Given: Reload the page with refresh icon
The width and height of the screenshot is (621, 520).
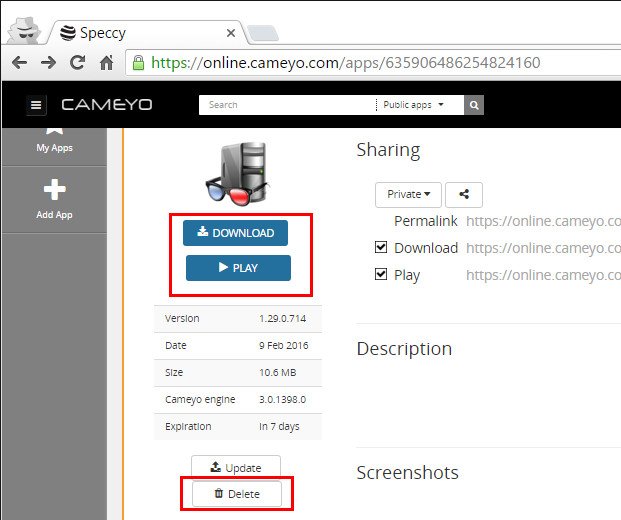Looking at the screenshot, I should coord(77,63).
